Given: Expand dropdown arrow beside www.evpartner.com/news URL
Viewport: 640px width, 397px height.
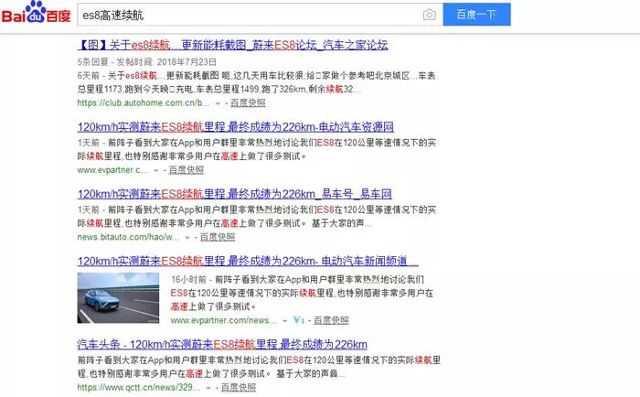Looking at the screenshot, I should click(x=285, y=321).
